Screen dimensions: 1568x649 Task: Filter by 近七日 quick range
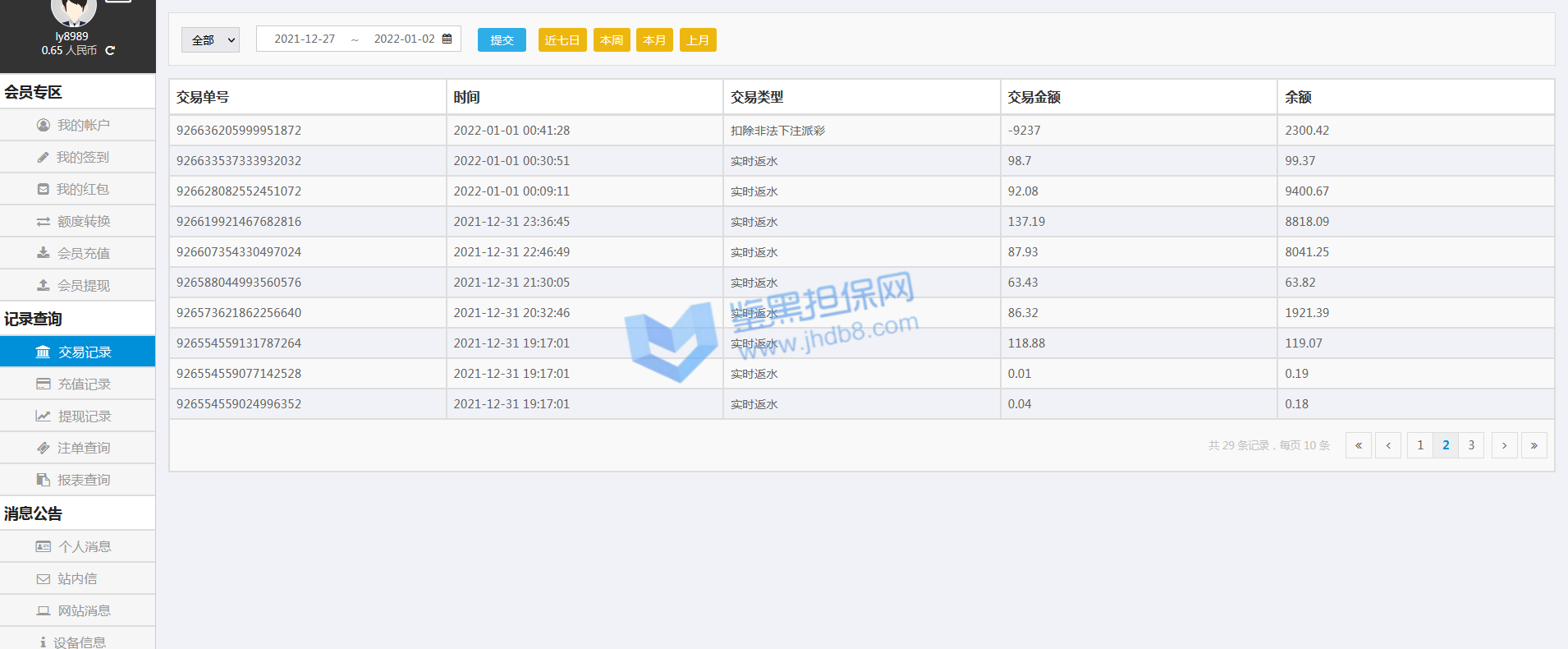pos(562,40)
